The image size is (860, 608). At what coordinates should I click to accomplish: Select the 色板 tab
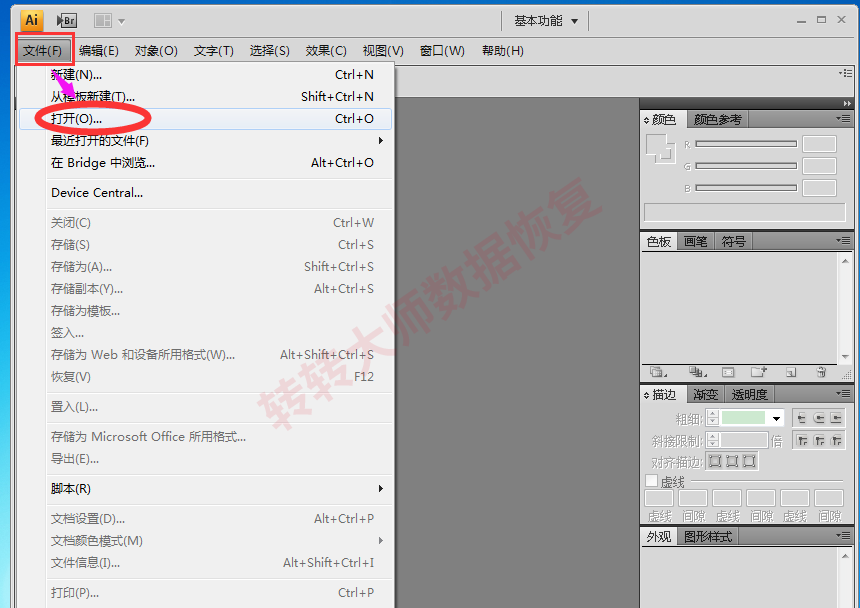[658, 242]
